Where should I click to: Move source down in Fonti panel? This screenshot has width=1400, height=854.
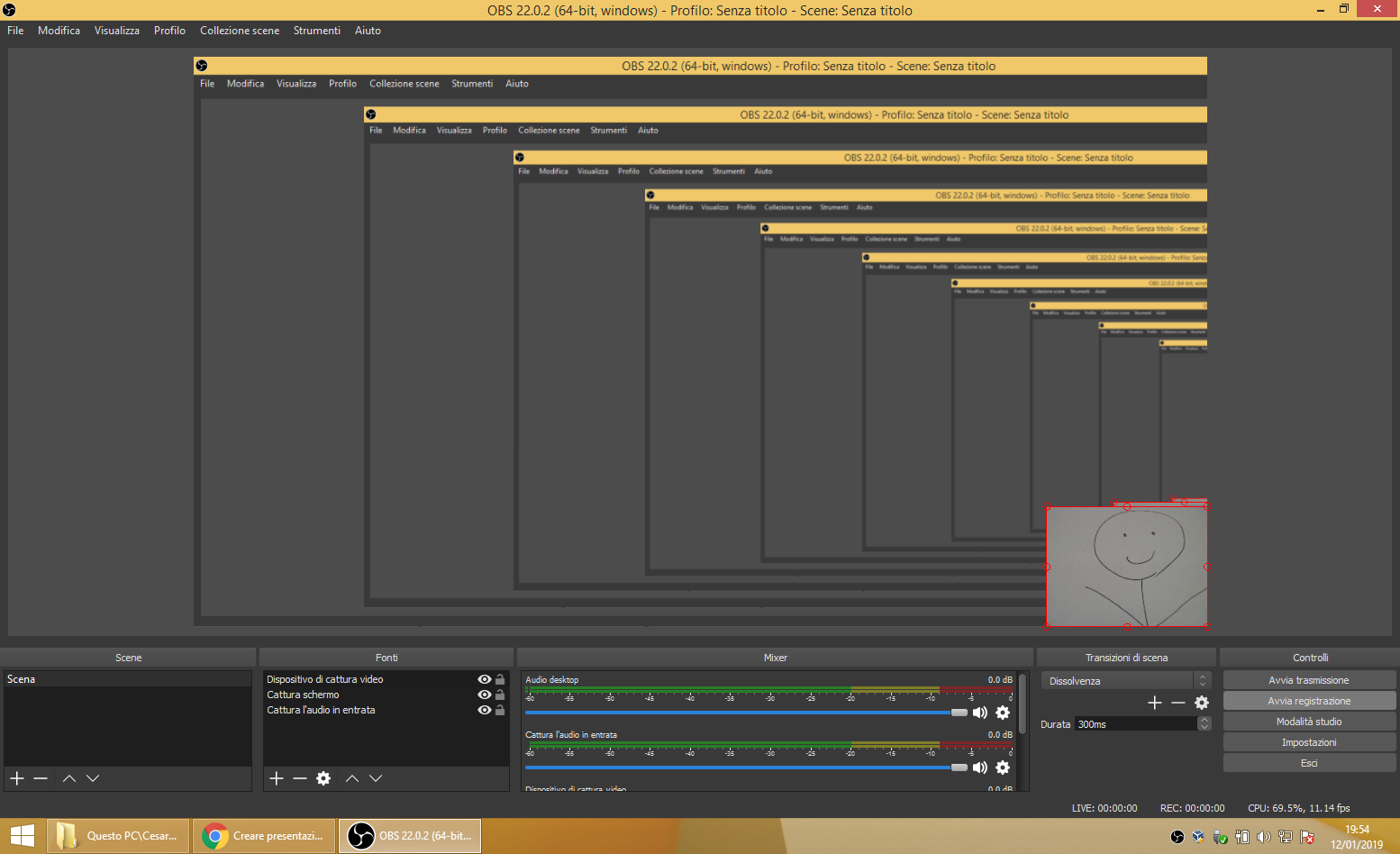point(376,778)
